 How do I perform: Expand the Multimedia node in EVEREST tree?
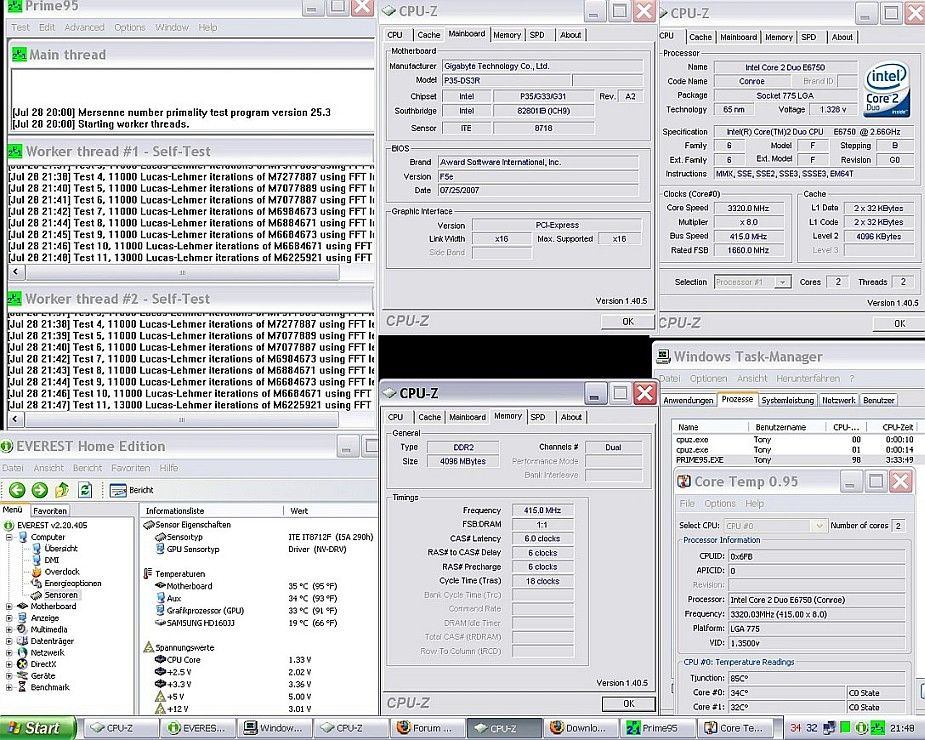click(x=9, y=630)
